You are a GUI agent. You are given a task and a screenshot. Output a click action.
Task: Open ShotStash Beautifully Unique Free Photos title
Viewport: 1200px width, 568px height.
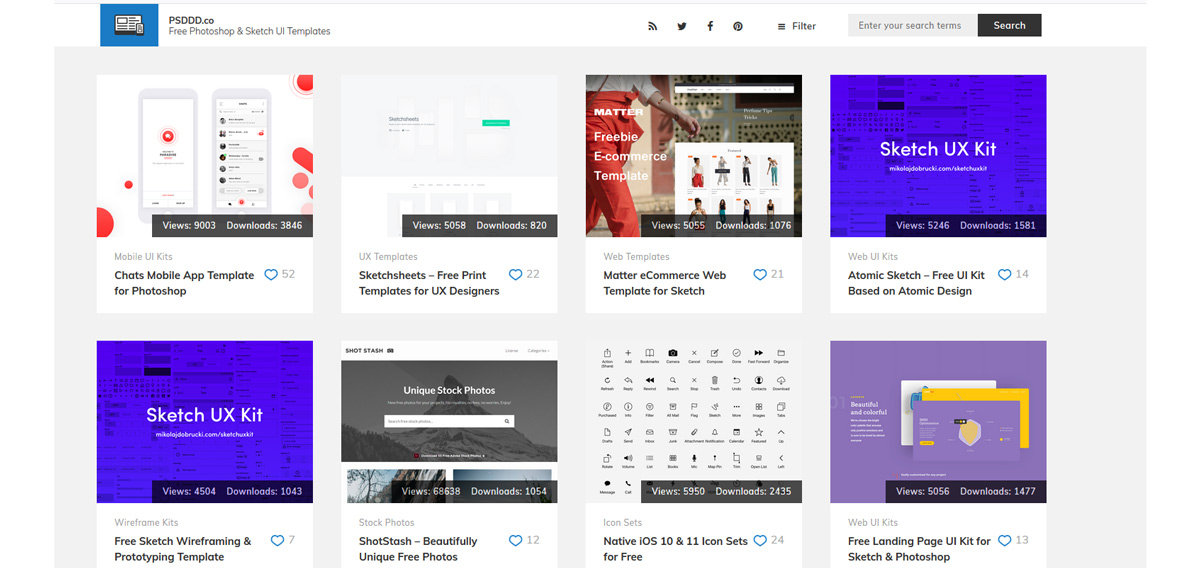(x=418, y=549)
